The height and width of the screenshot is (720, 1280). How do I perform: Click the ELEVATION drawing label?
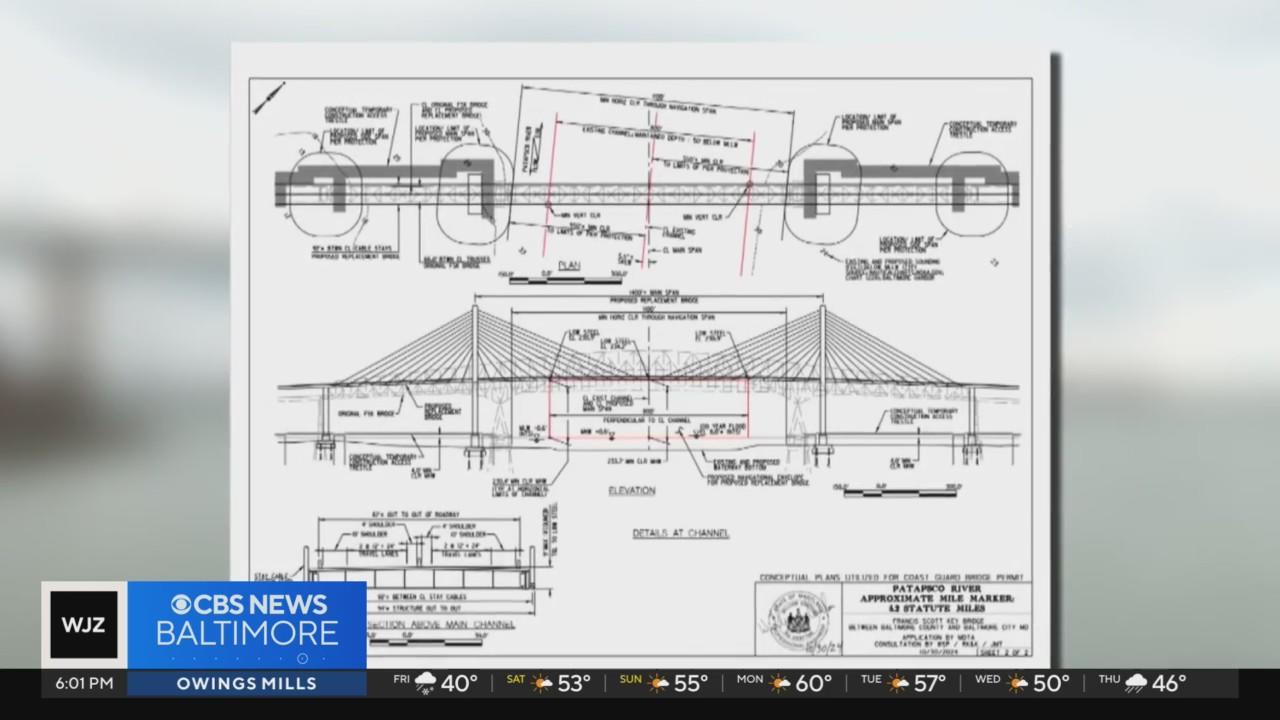tap(631, 490)
